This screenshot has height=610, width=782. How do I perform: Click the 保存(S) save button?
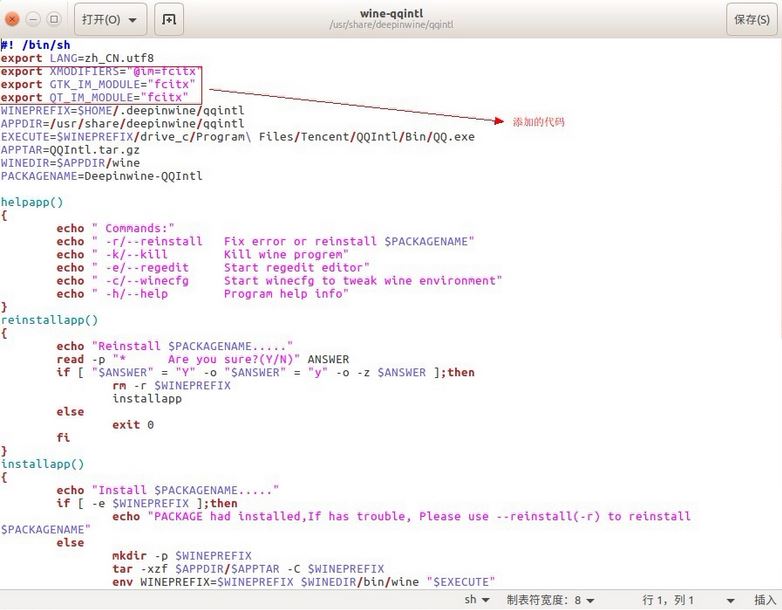752,19
